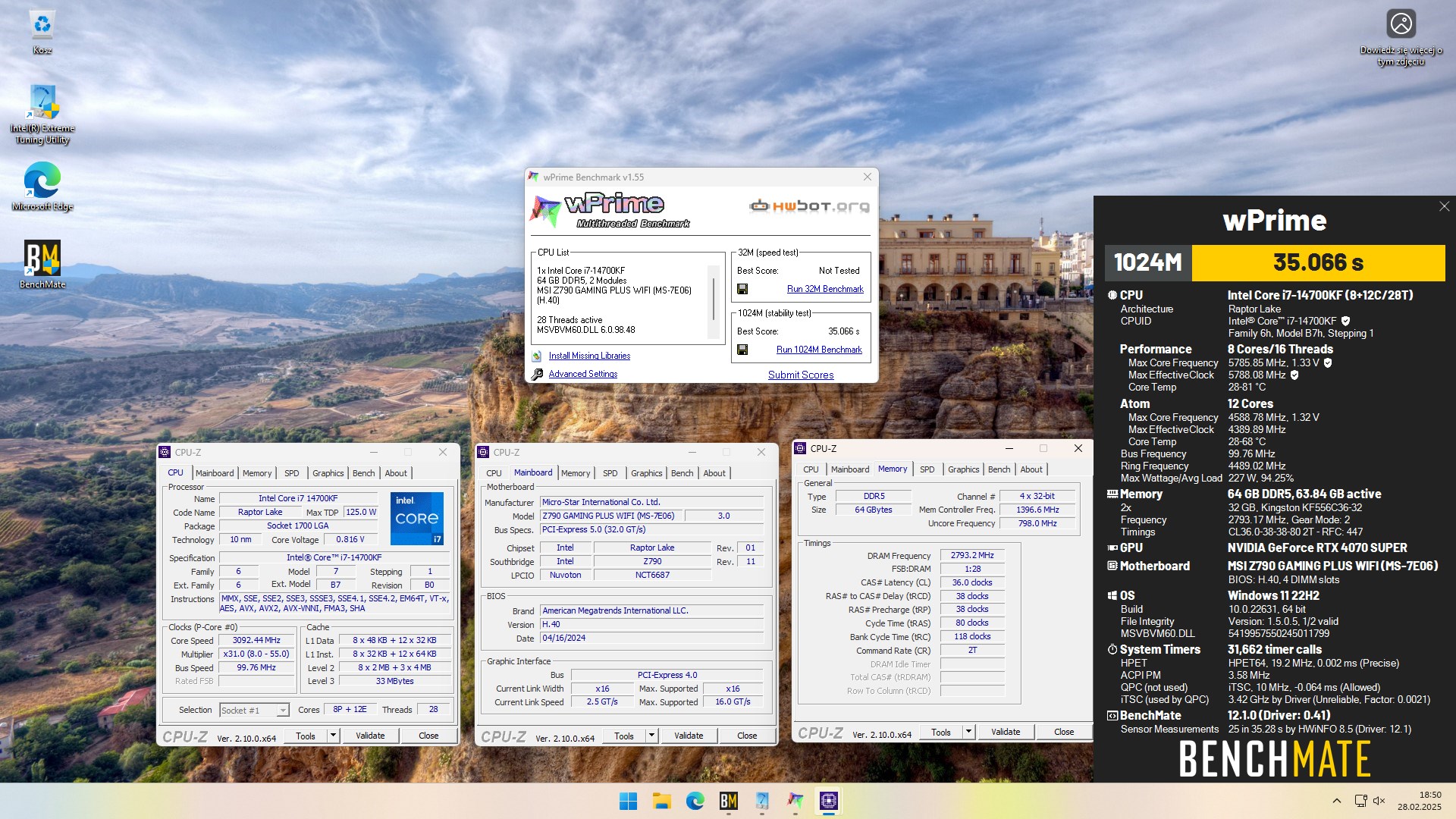The image size is (1456, 819).
Task: Click Close button in left CPU-Z window
Action: [x=428, y=736]
